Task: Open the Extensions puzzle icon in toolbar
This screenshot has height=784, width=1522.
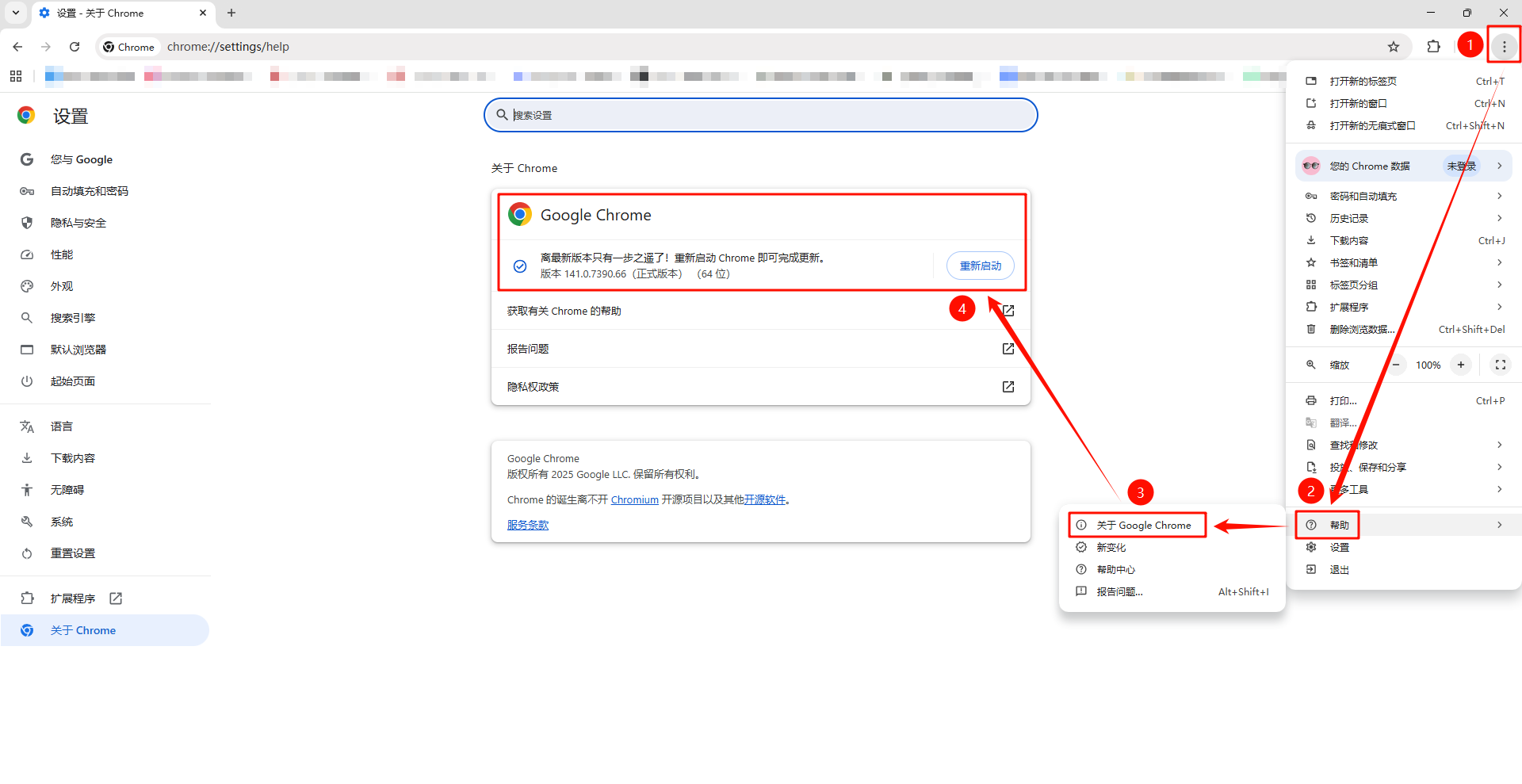Action: tap(1433, 47)
